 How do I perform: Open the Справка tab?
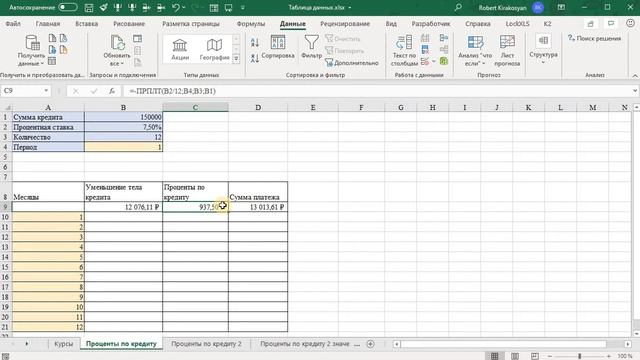478,24
